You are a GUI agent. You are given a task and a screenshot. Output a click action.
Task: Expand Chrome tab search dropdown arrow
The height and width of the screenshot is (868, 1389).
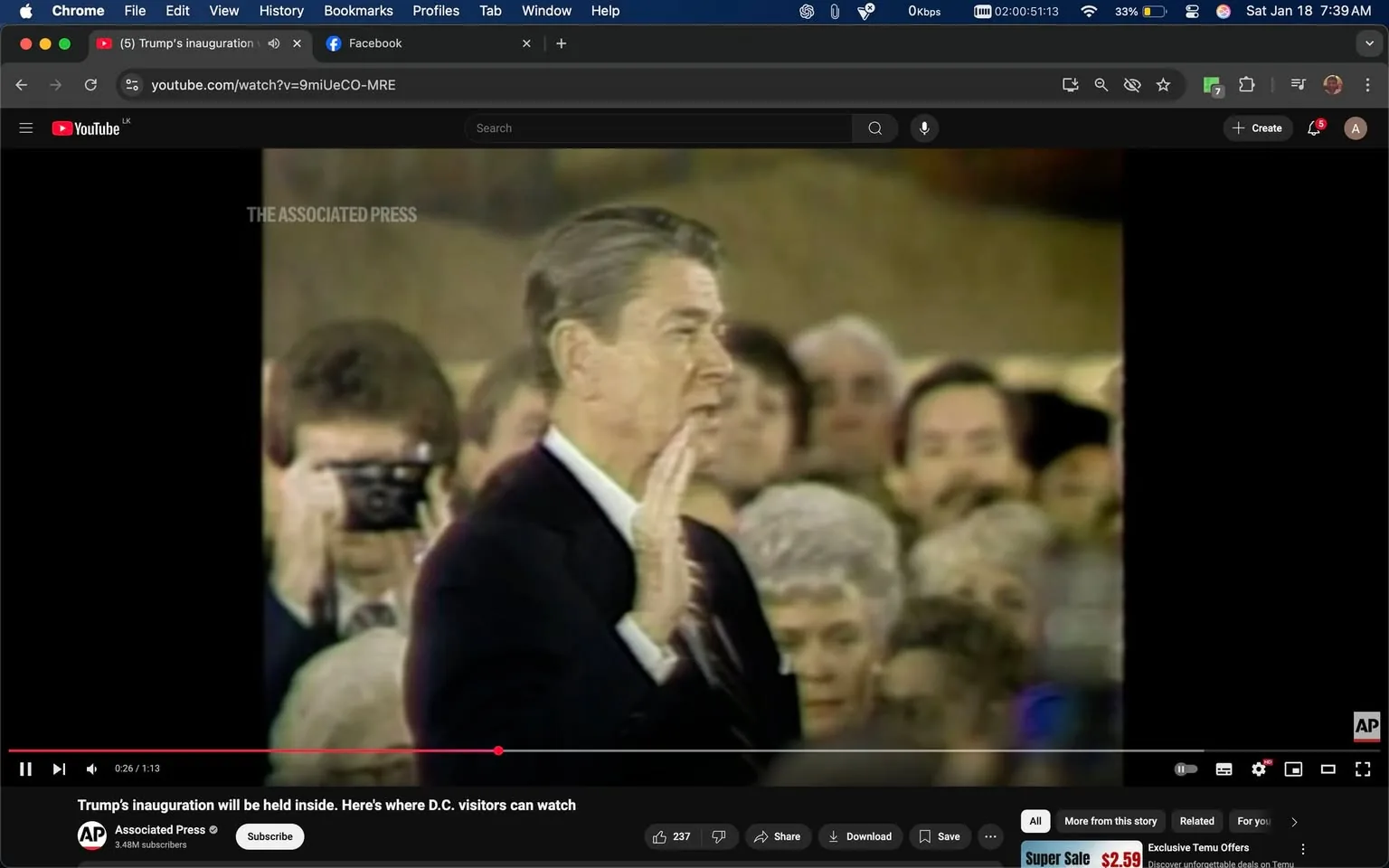click(1369, 43)
